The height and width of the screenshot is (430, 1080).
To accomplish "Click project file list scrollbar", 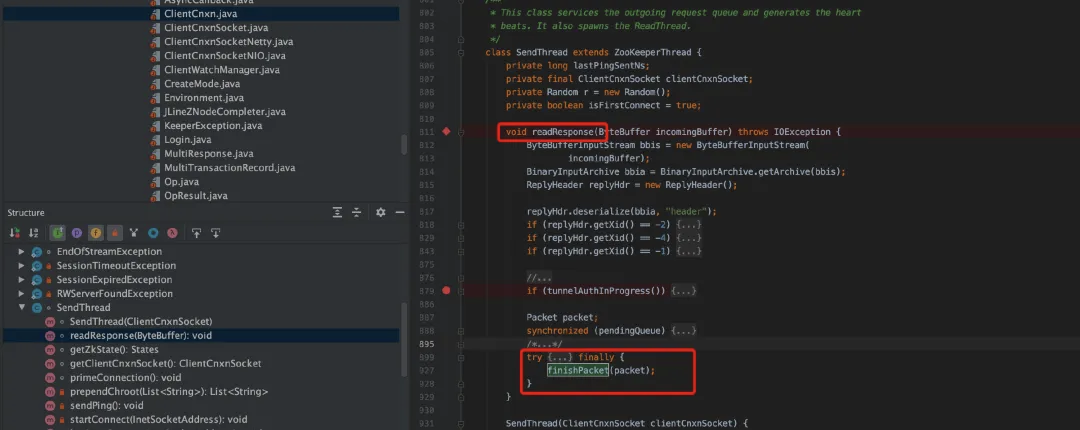I will coord(404,144).
